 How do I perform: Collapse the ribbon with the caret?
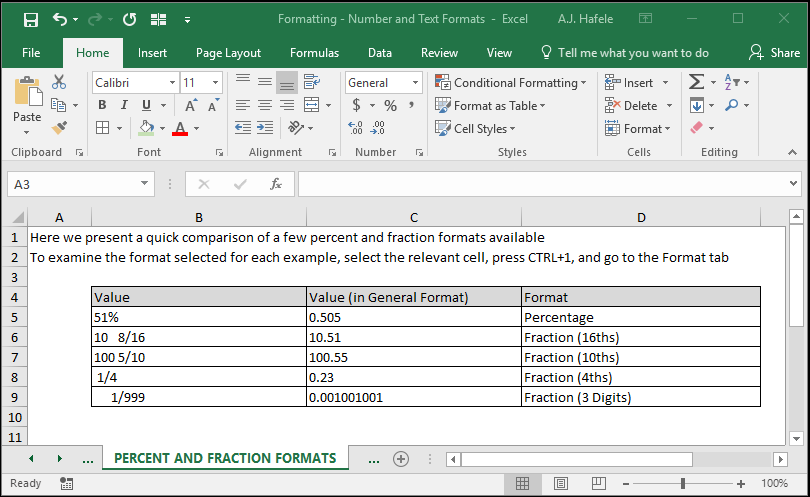(x=792, y=152)
